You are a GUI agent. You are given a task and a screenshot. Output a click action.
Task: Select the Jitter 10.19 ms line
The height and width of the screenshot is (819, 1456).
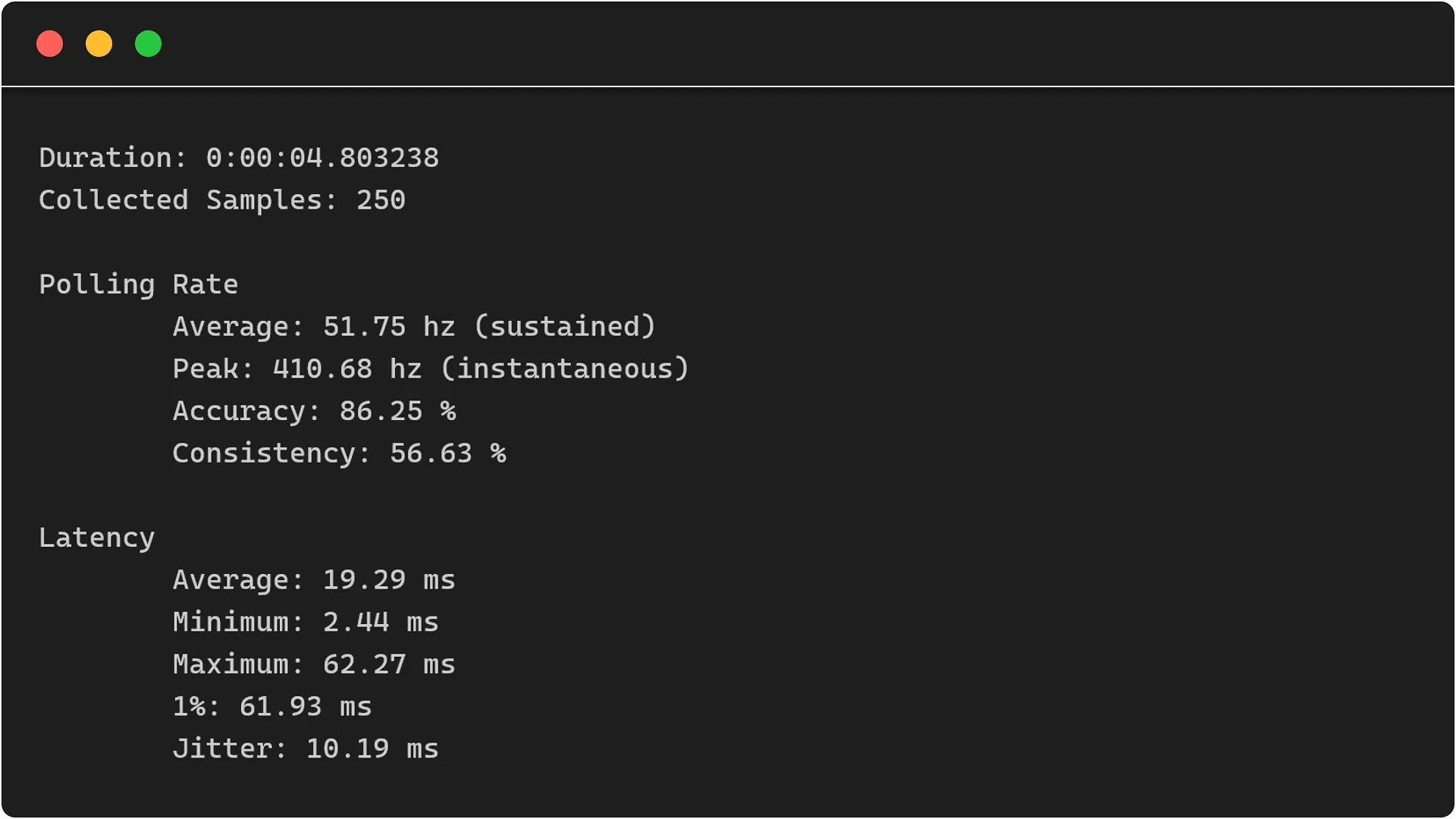pos(306,749)
